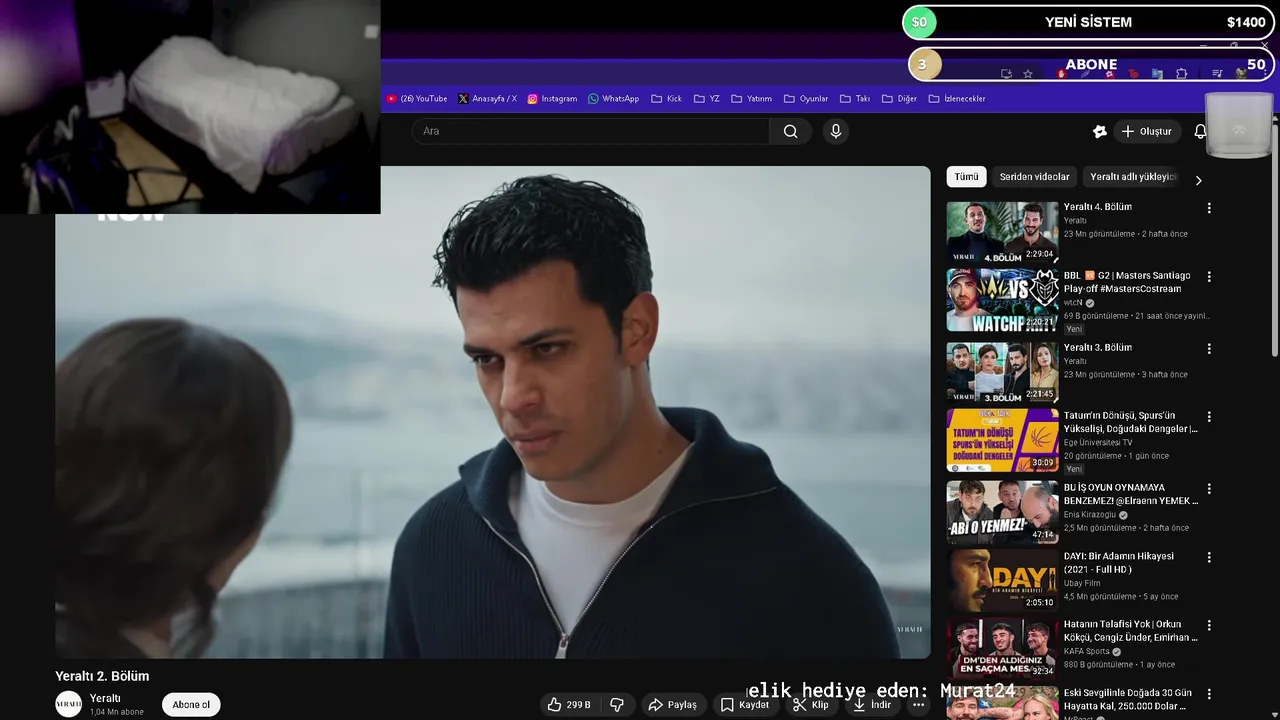Viewport: 1280px width, 720px height.
Task: Select the Seriden videolar filter chip
Action: tap(1034, 177)
